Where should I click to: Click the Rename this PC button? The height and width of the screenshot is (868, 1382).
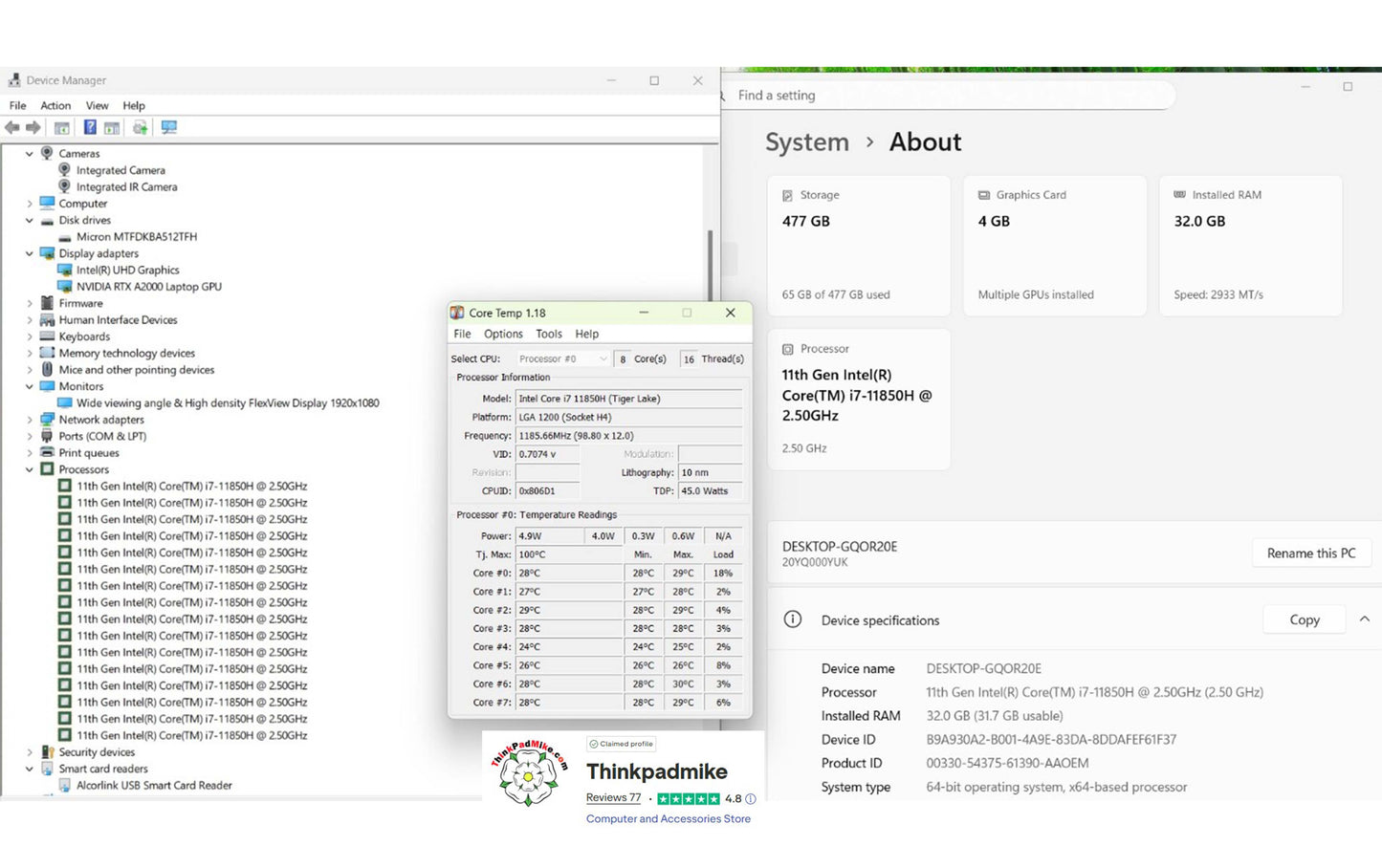pos(1310,553)
